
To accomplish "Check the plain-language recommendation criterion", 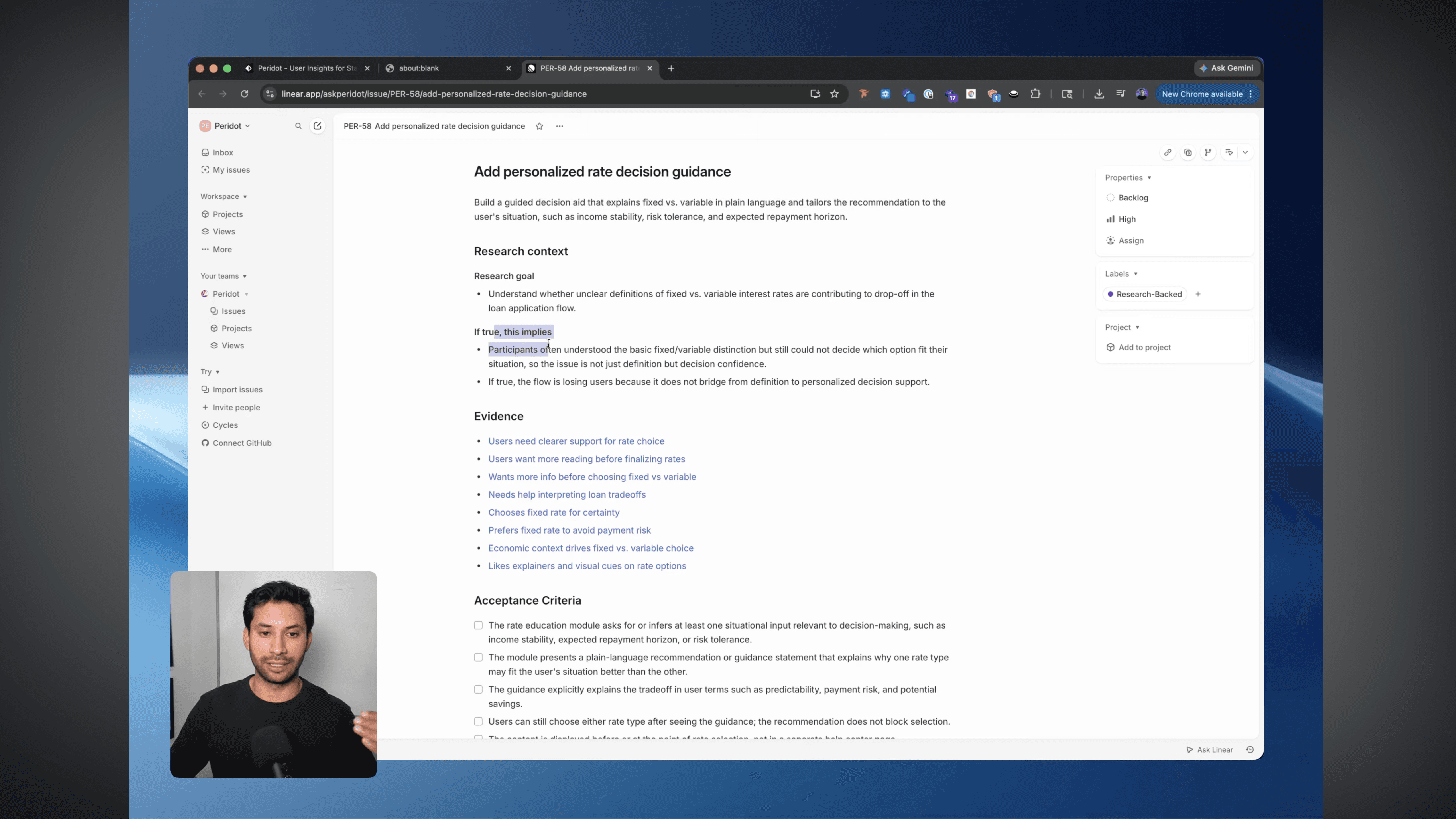I will click(x=478, y=657).
